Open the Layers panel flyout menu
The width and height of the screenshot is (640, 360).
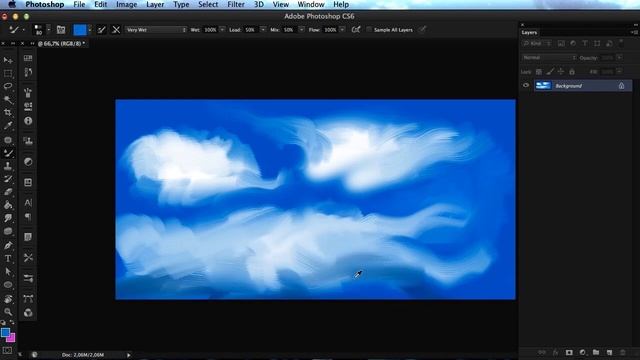634,32
